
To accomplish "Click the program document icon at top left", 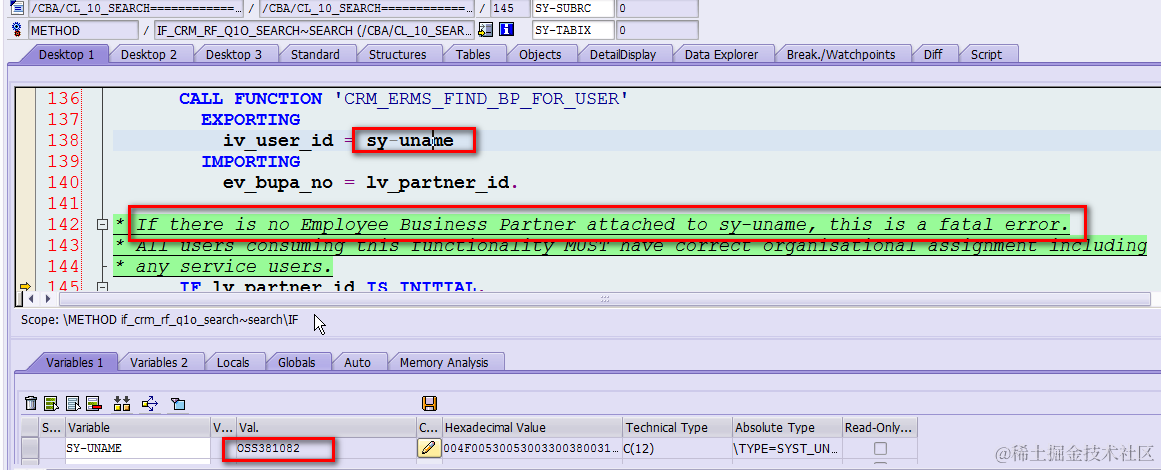I will [16, 9].
